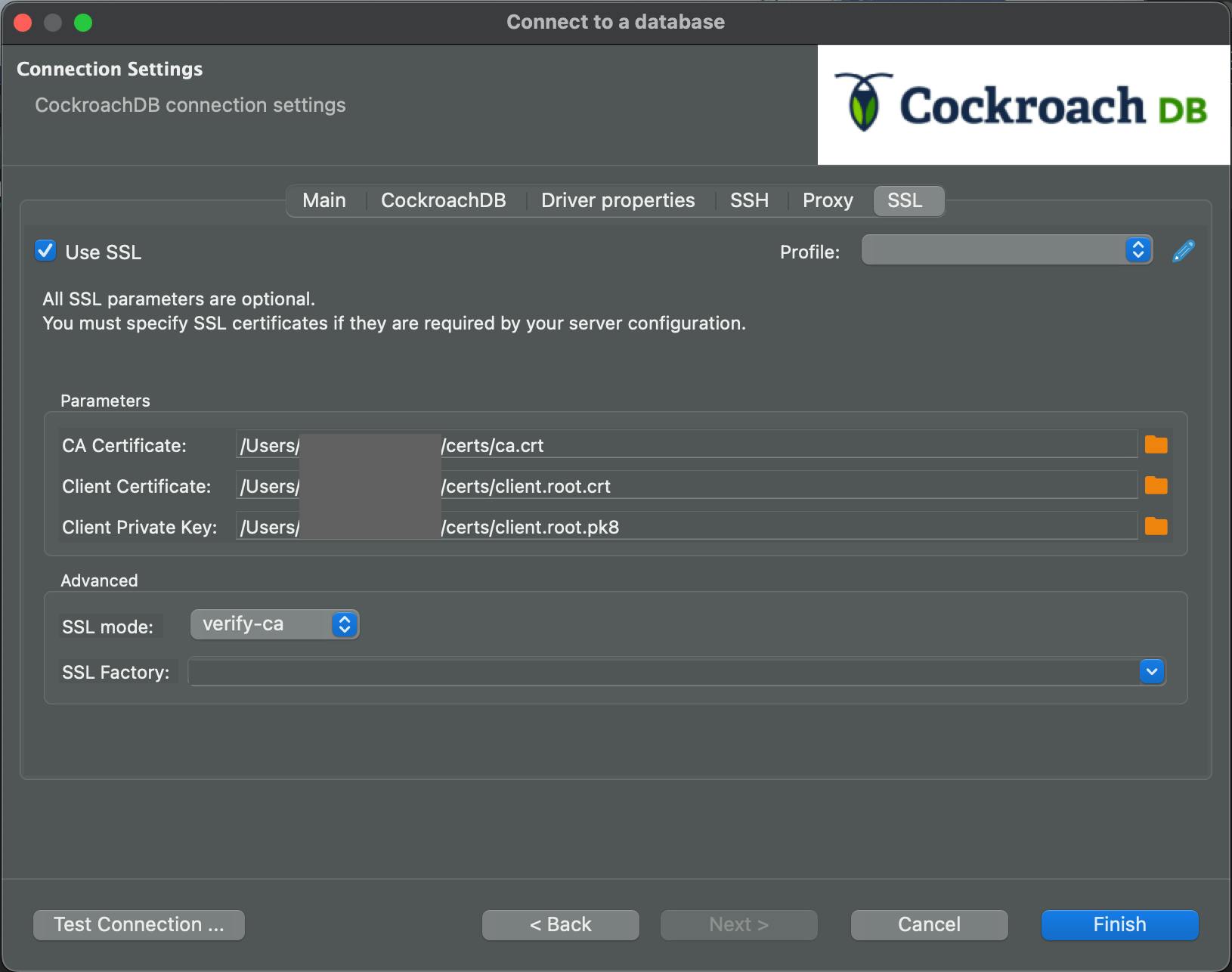1232x972 pixels.
Task: Switch to the Main tab
Action: pyautogui.click(x=323, y=200)
